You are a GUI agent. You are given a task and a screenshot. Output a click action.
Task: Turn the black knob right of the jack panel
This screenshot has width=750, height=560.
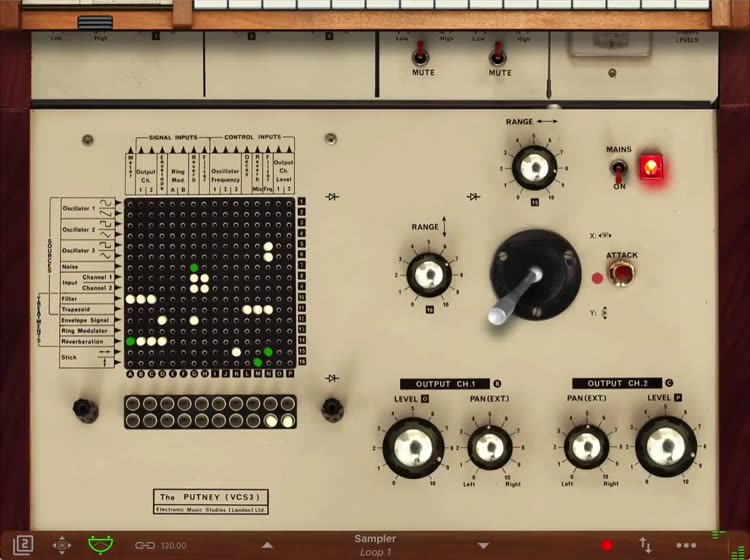click(332, 409)
